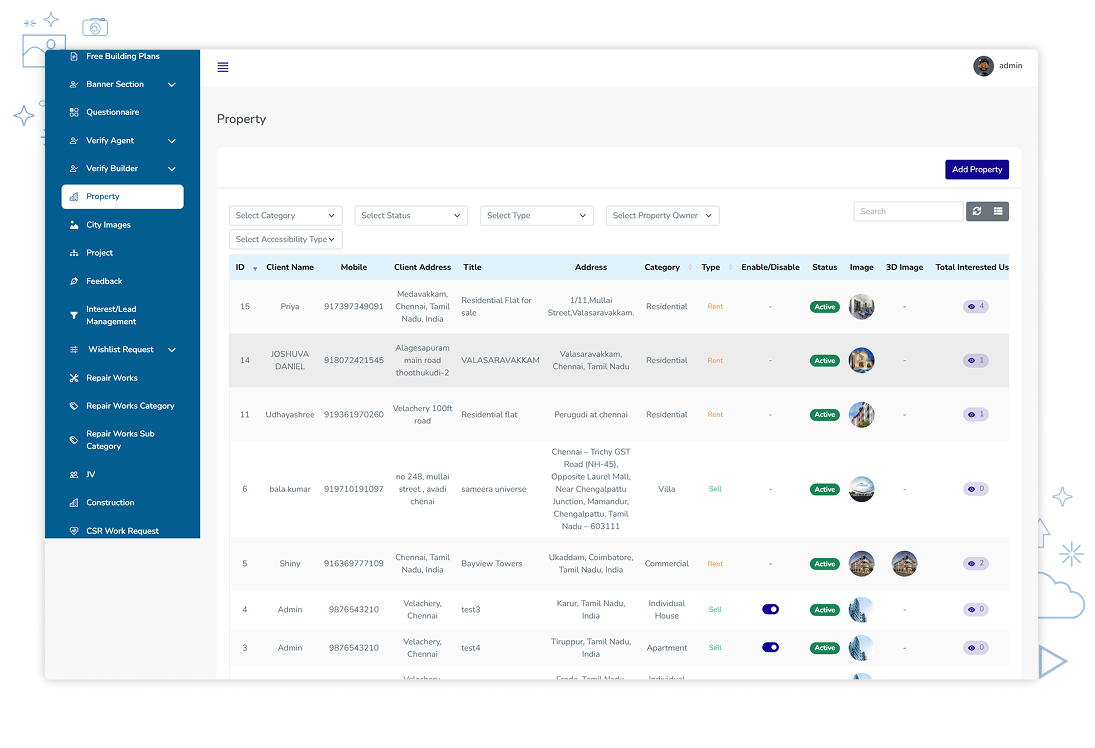Toggle enable switch for test3 property
The image size is (1095, 748).
pyautogui.click(x=770, y=610)
